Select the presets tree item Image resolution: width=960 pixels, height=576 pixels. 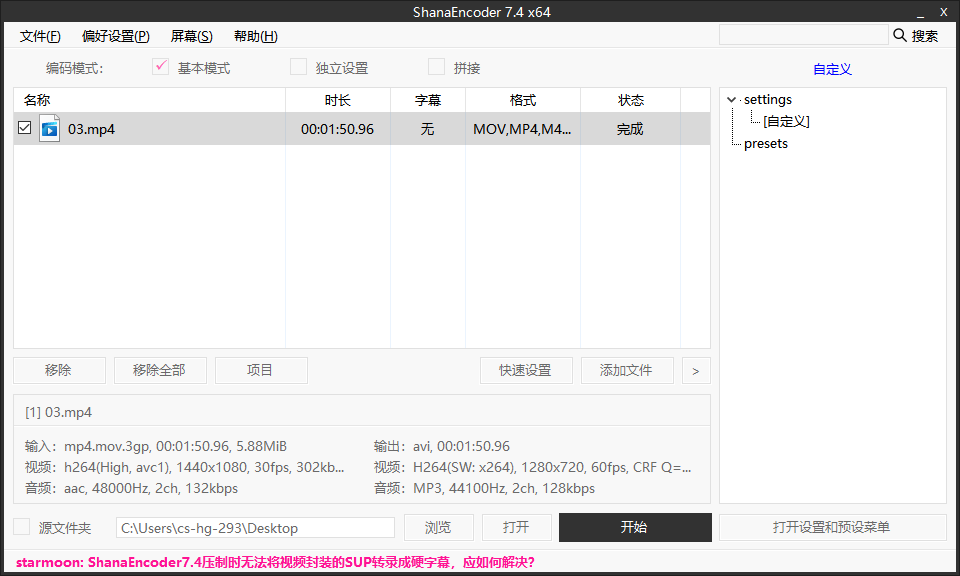pyautogui.click(x=766, y=143)
